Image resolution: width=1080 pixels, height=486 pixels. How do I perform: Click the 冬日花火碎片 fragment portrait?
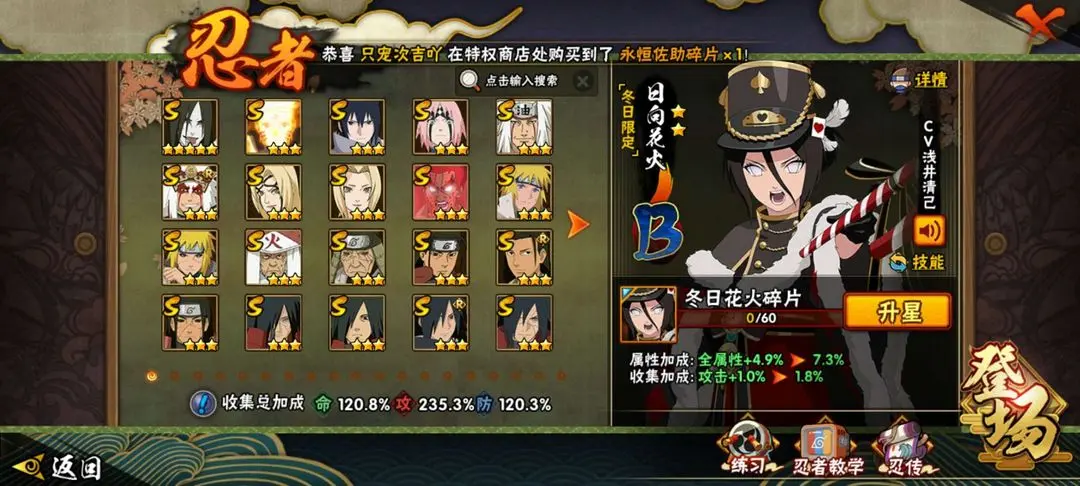click(x=648, y=315)
